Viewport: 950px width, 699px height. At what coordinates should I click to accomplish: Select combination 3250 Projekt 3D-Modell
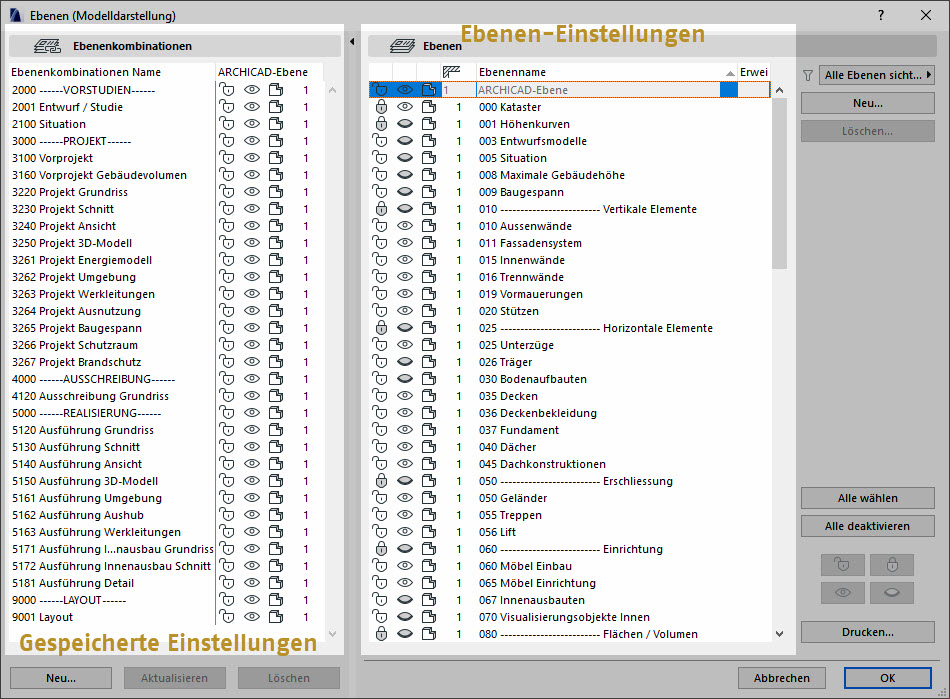point(72,243)
